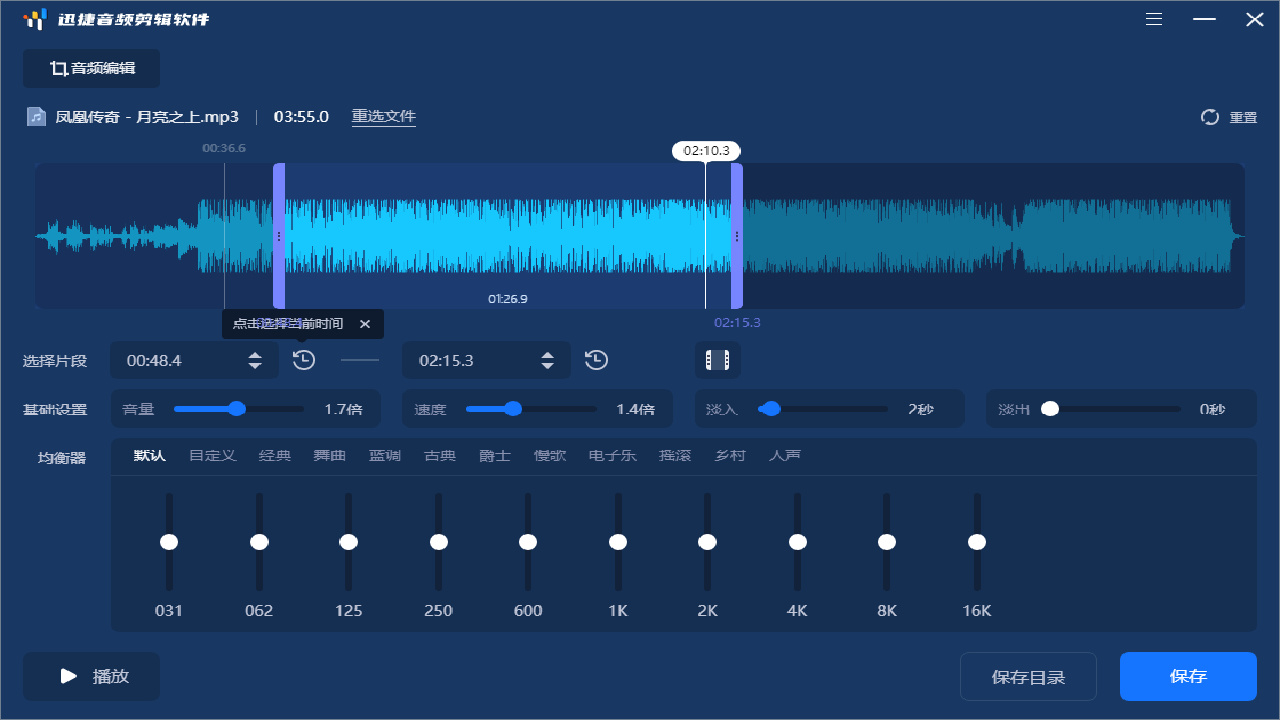The image size is (1280, 720).
Task: Click the start-time history clock icon
Action: [303, 359]
